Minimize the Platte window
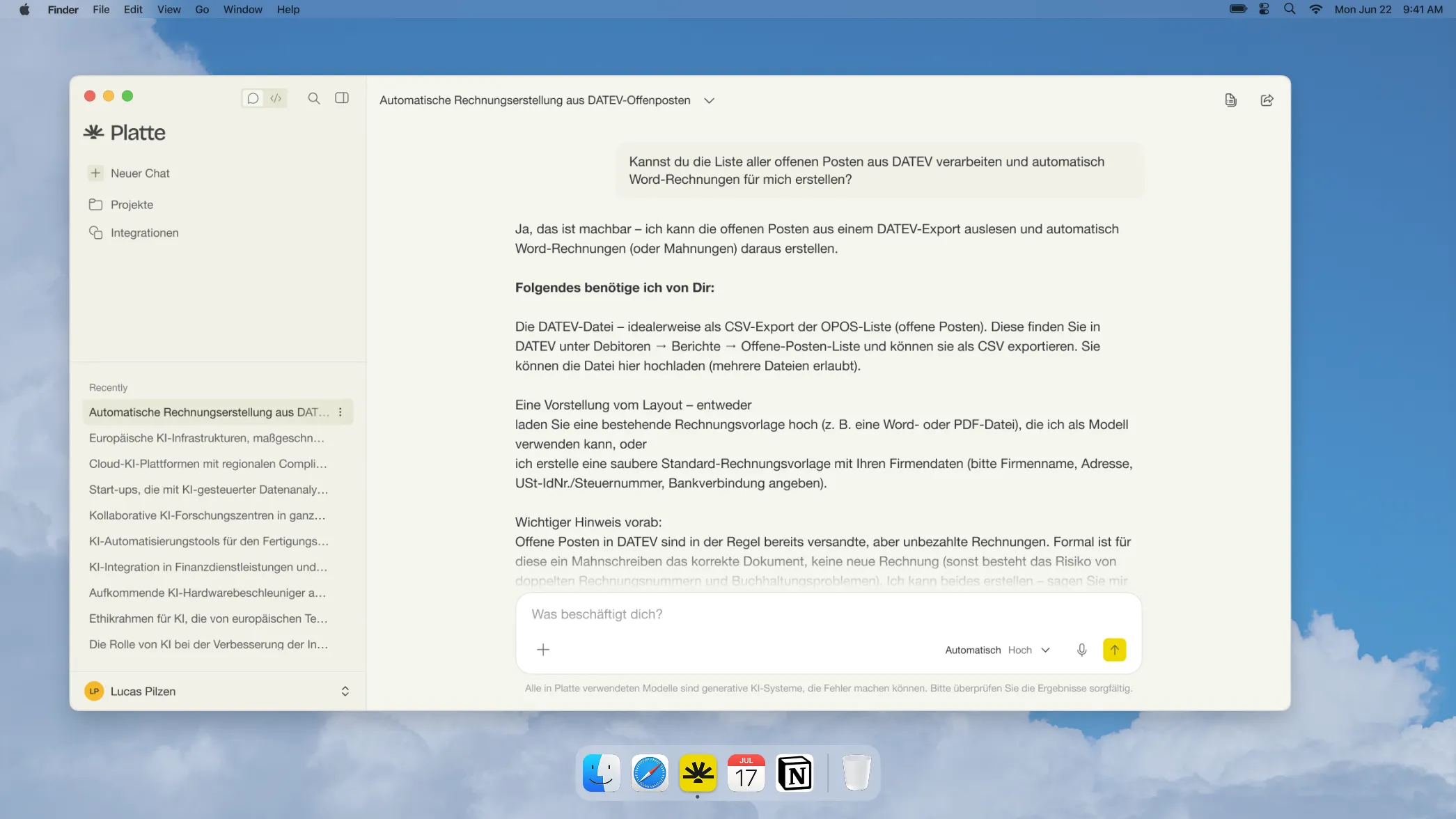This screenshot has height=819, width=1456. [109, 96]
